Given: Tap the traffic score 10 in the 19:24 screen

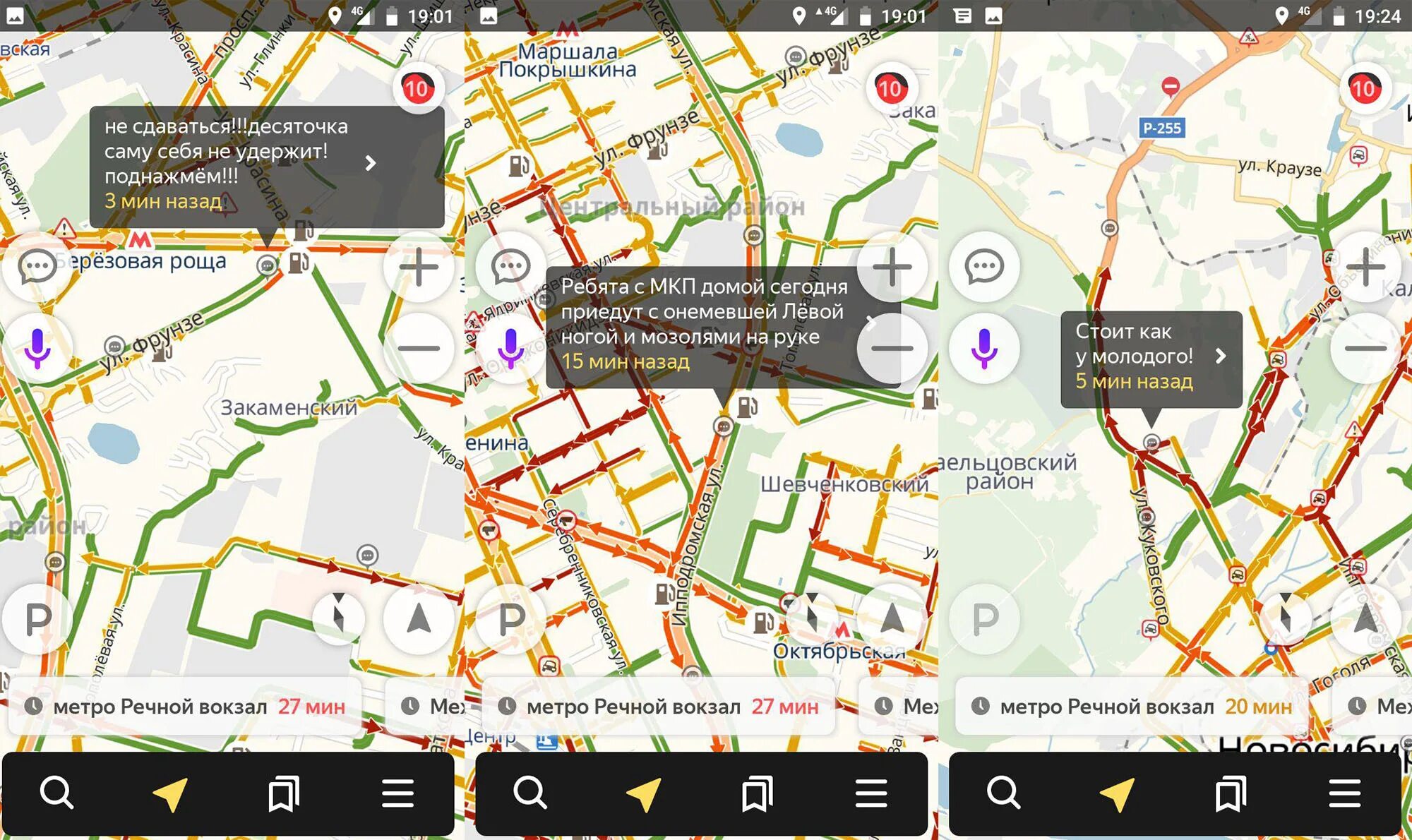Looking at the screenshot, I should point(1364,88).
